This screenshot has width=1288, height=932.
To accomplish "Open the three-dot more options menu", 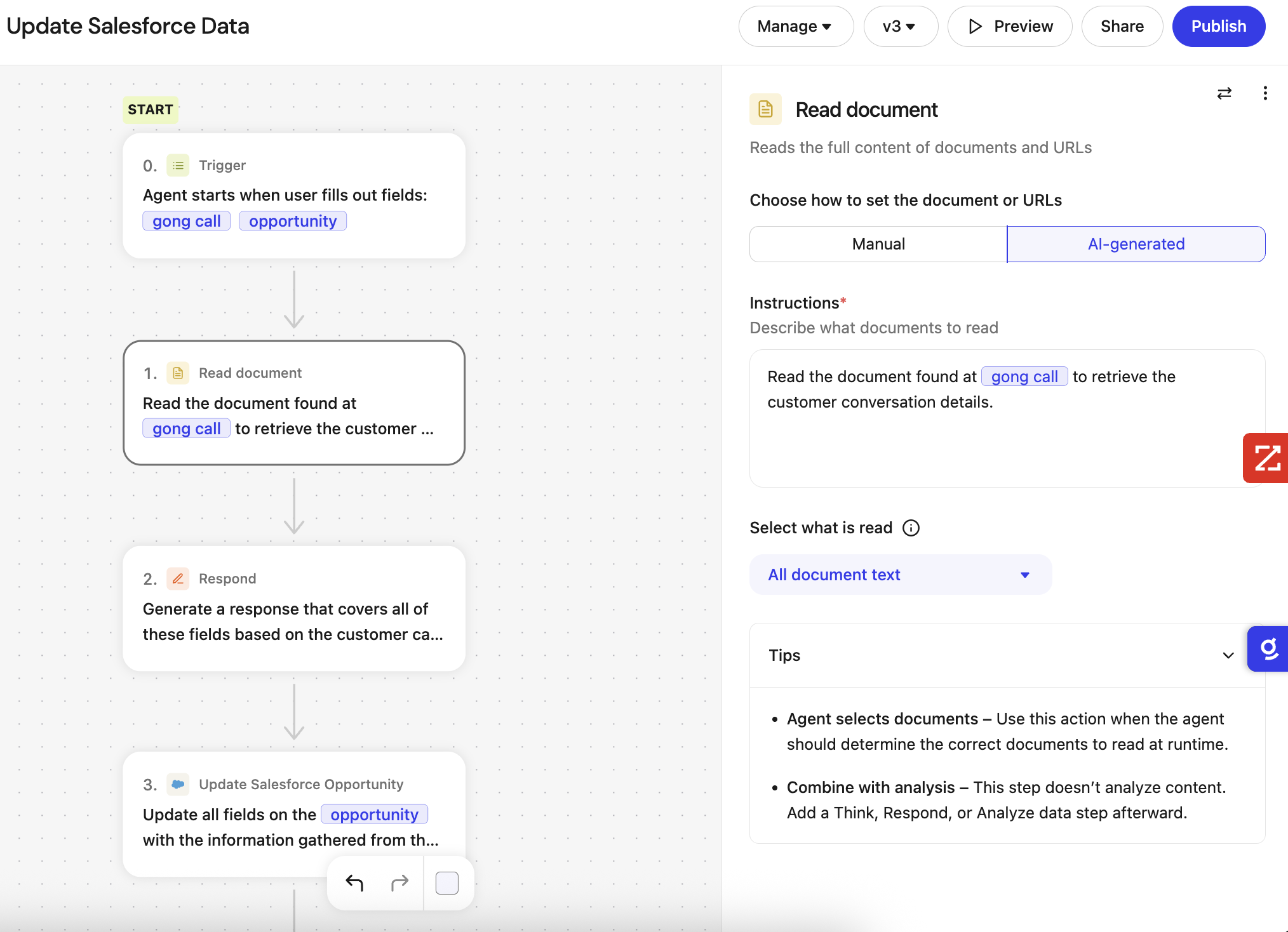I will click(x=1265, y=93).
